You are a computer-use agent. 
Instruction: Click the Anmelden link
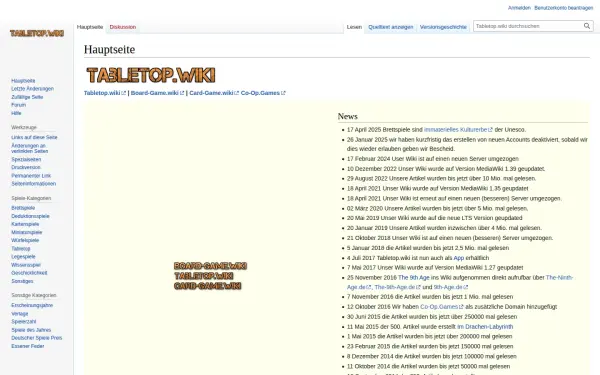pos(519,8)
